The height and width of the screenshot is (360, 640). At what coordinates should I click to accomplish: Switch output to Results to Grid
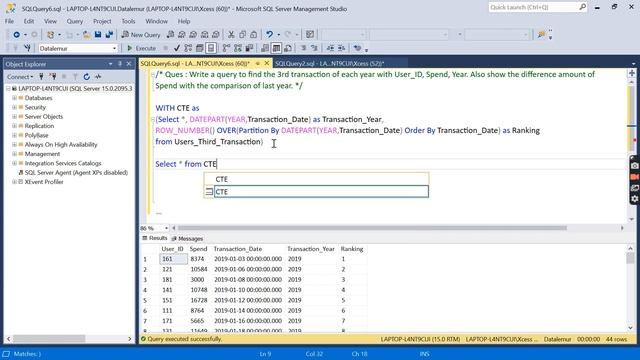click(x=276, y=48)
